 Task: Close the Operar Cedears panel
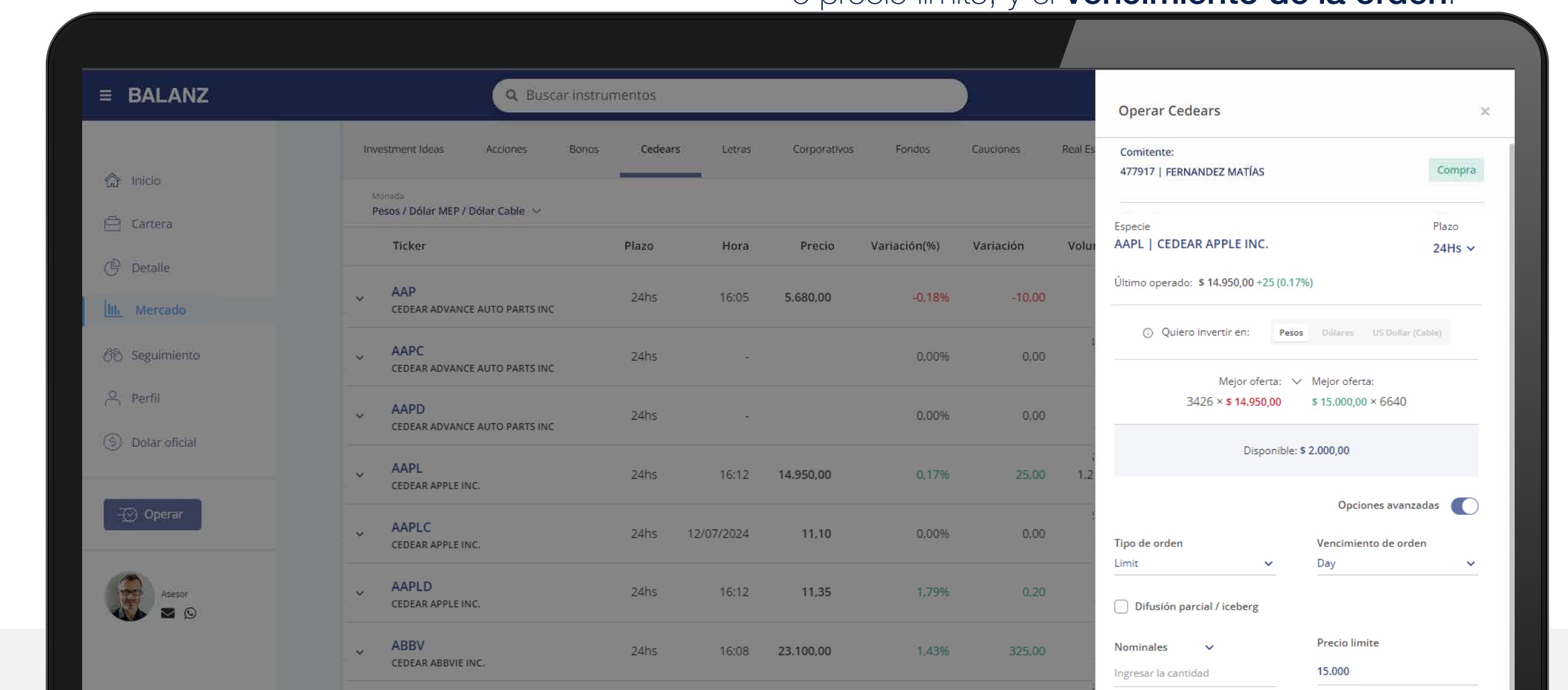[1485, 112]
